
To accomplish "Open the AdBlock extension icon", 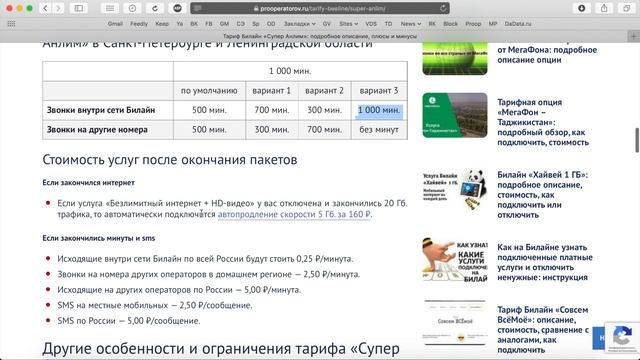I will [x=177, y=8].
